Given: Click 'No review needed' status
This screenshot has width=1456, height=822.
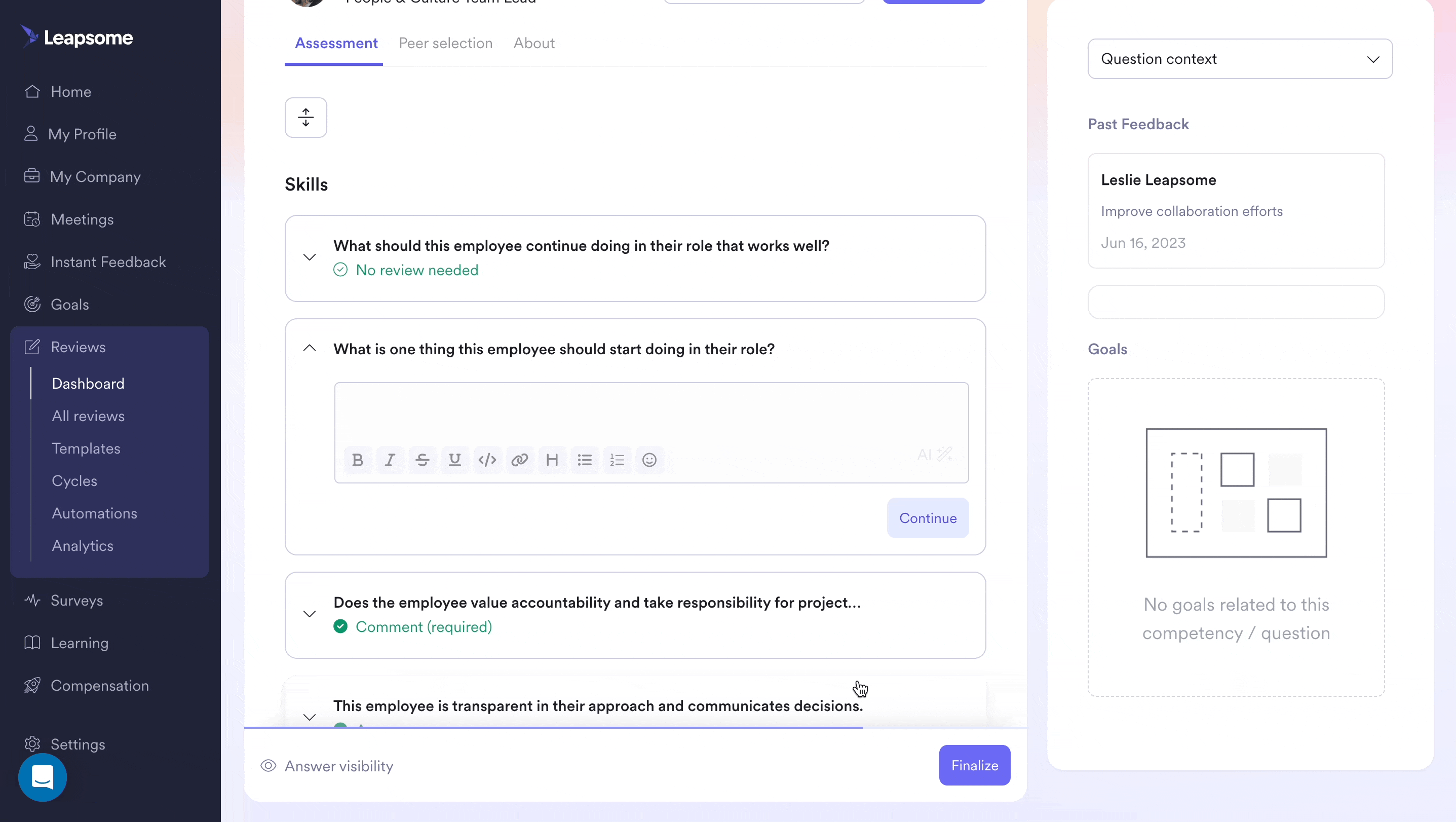Looking at the screenshot, I should coord(406,270).
